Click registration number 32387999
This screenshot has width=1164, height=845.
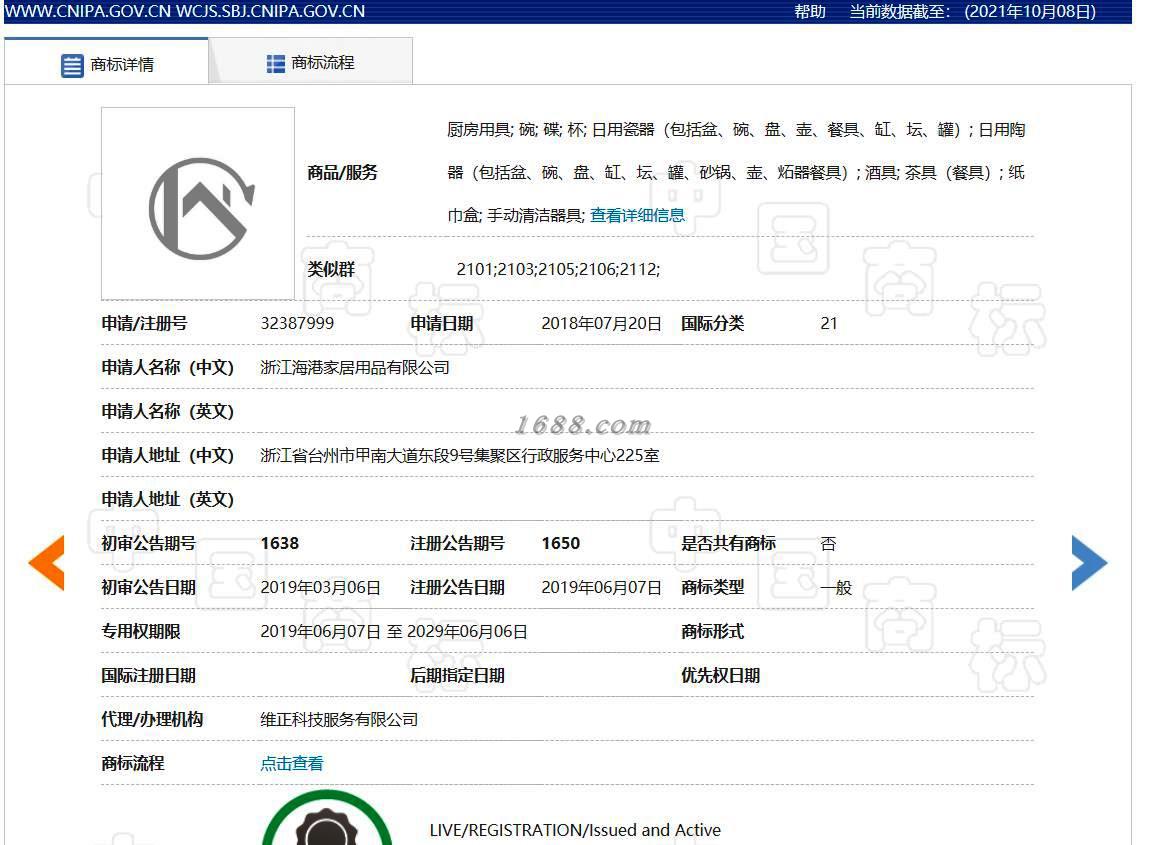point(297,324)
